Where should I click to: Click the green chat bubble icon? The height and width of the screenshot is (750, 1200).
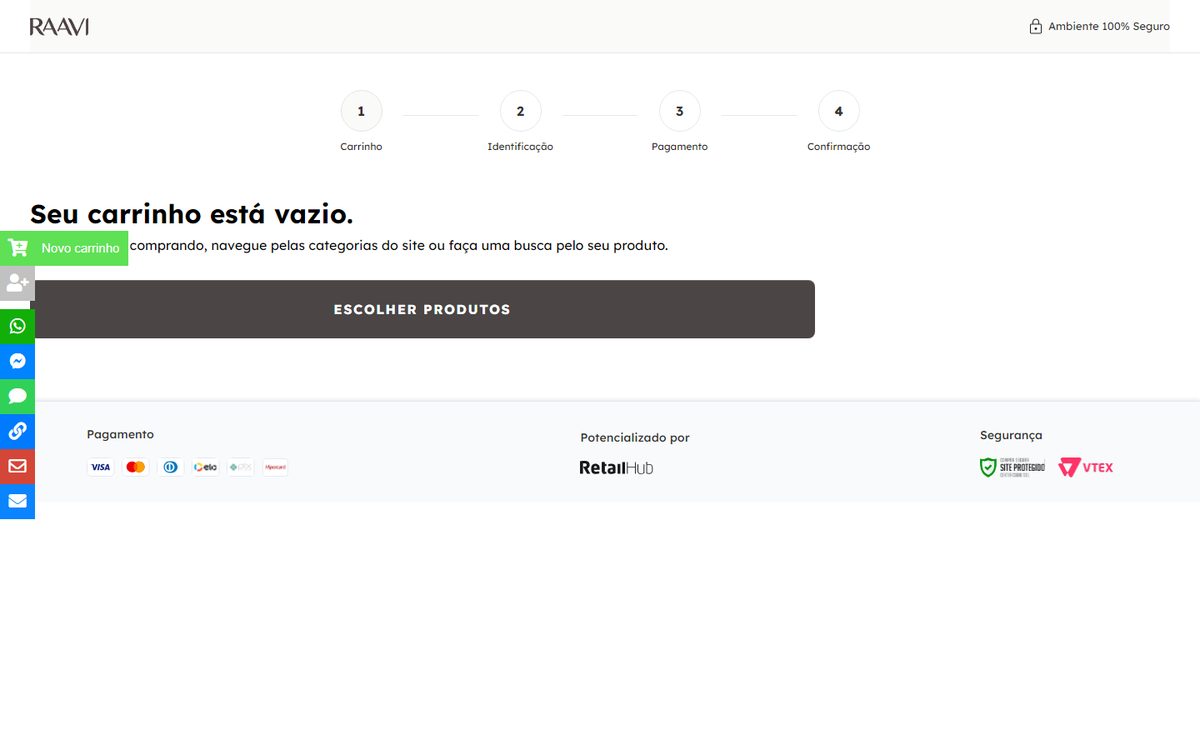point(17,396)
